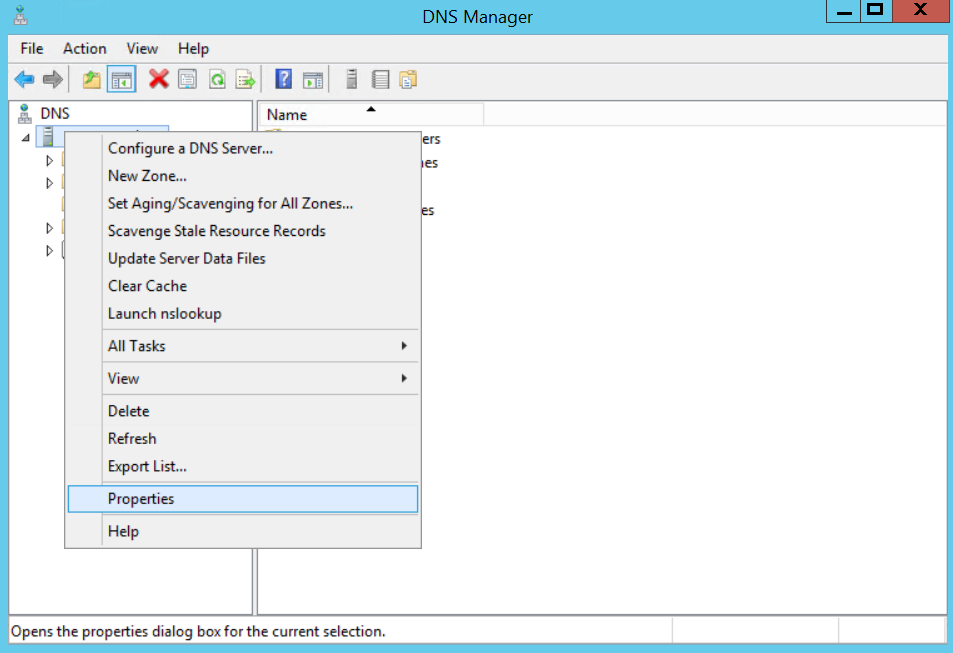The height and width of the screenshot is (653, 953).
Task: Choose Configure a DNS Server... from context menu
Action: tap(243, 148)
